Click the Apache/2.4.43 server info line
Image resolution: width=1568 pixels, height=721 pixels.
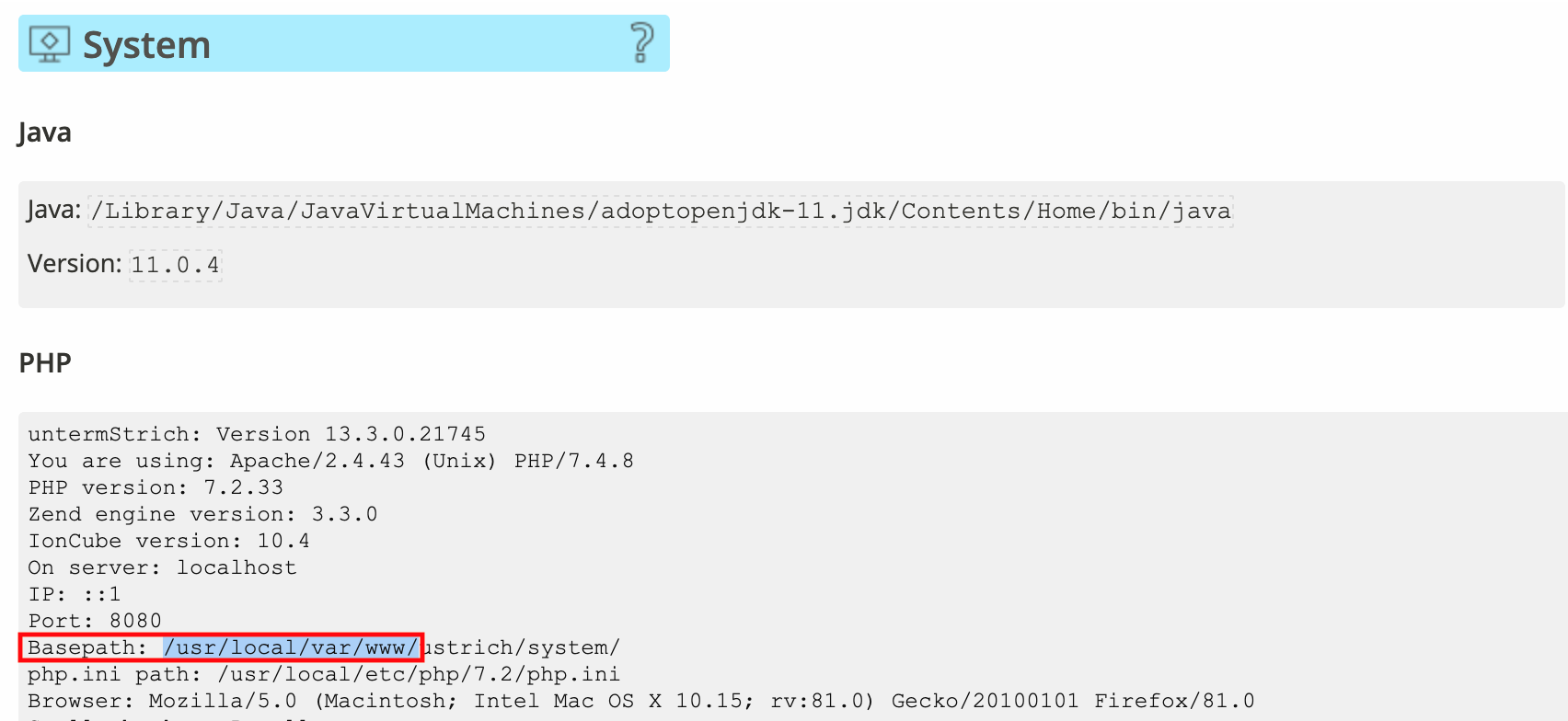pyautogui.click(x=330, y=461)
